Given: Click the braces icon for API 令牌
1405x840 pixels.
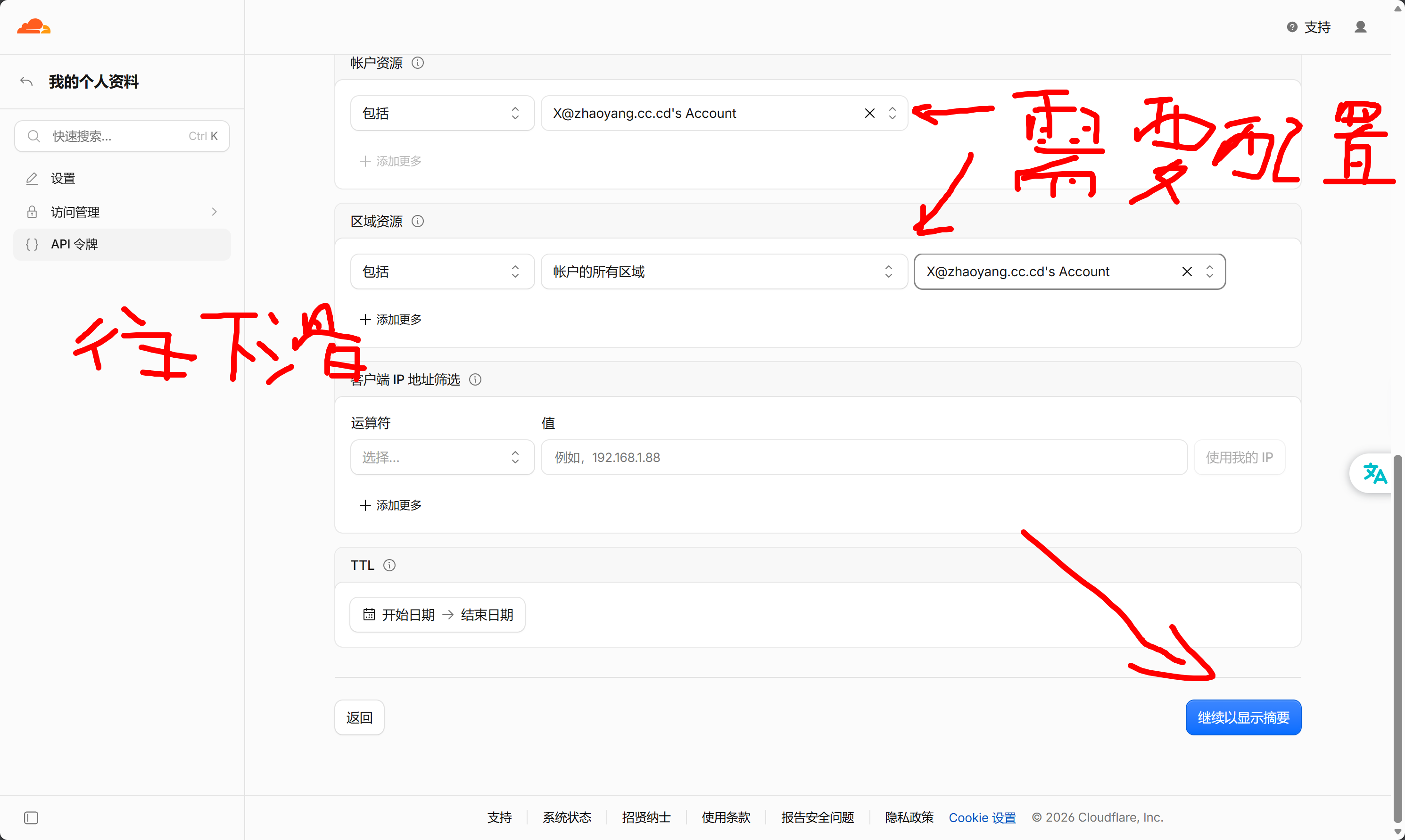Looking at the screenshot, I should click(x=32, y=244).
